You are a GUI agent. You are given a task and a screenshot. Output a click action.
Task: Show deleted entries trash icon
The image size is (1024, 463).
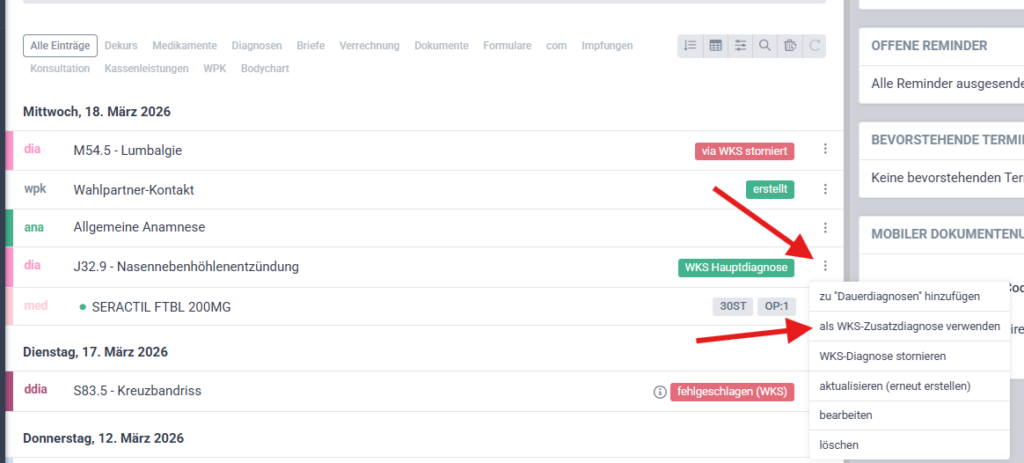click(x=790, y=45)
